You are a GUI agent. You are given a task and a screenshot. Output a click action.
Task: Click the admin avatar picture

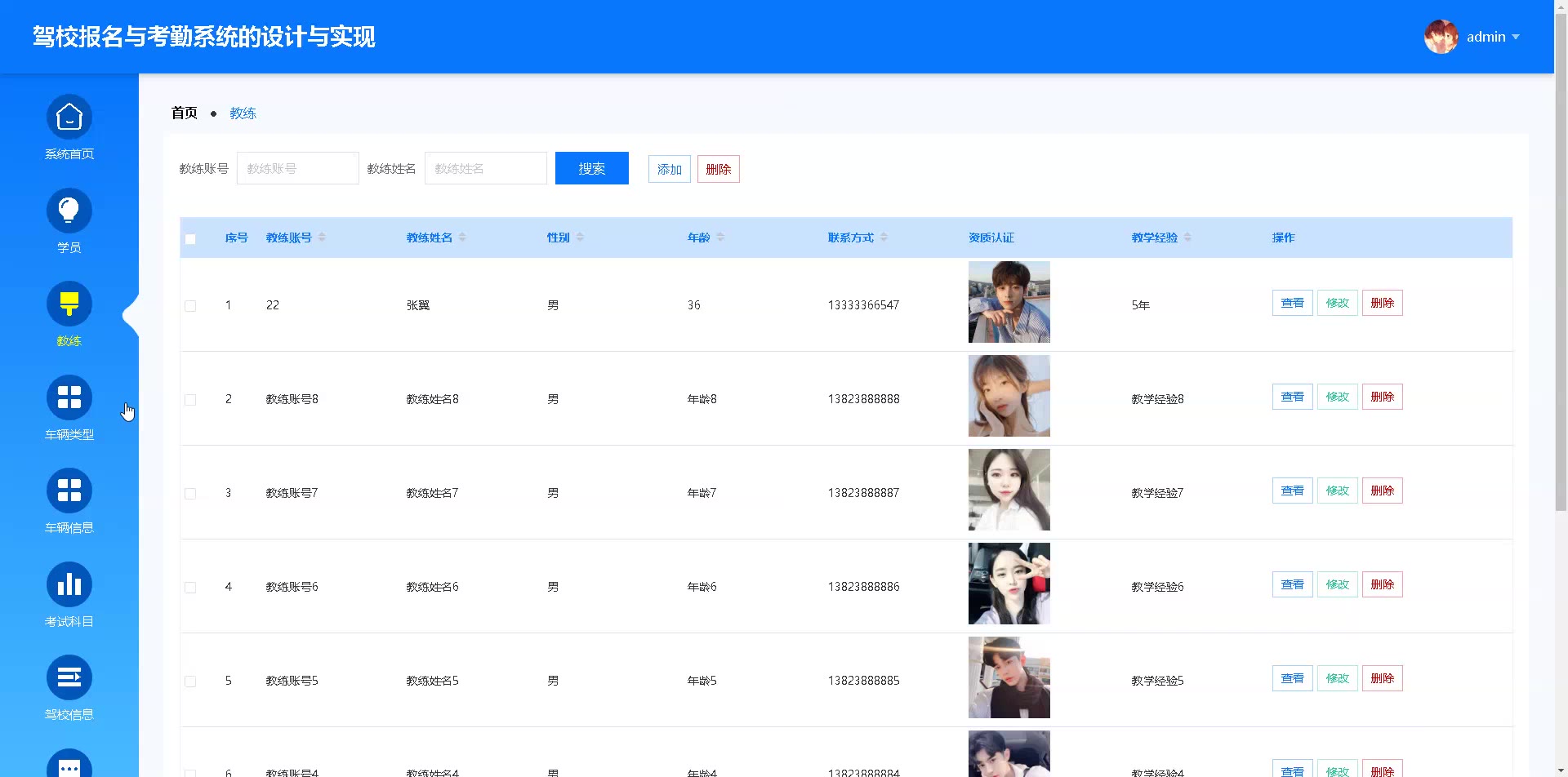pos(1441,37)
